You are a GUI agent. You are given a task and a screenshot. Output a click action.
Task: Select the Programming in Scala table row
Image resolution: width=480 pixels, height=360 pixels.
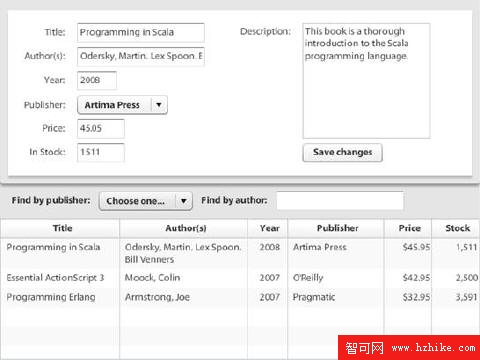[240, 253]
